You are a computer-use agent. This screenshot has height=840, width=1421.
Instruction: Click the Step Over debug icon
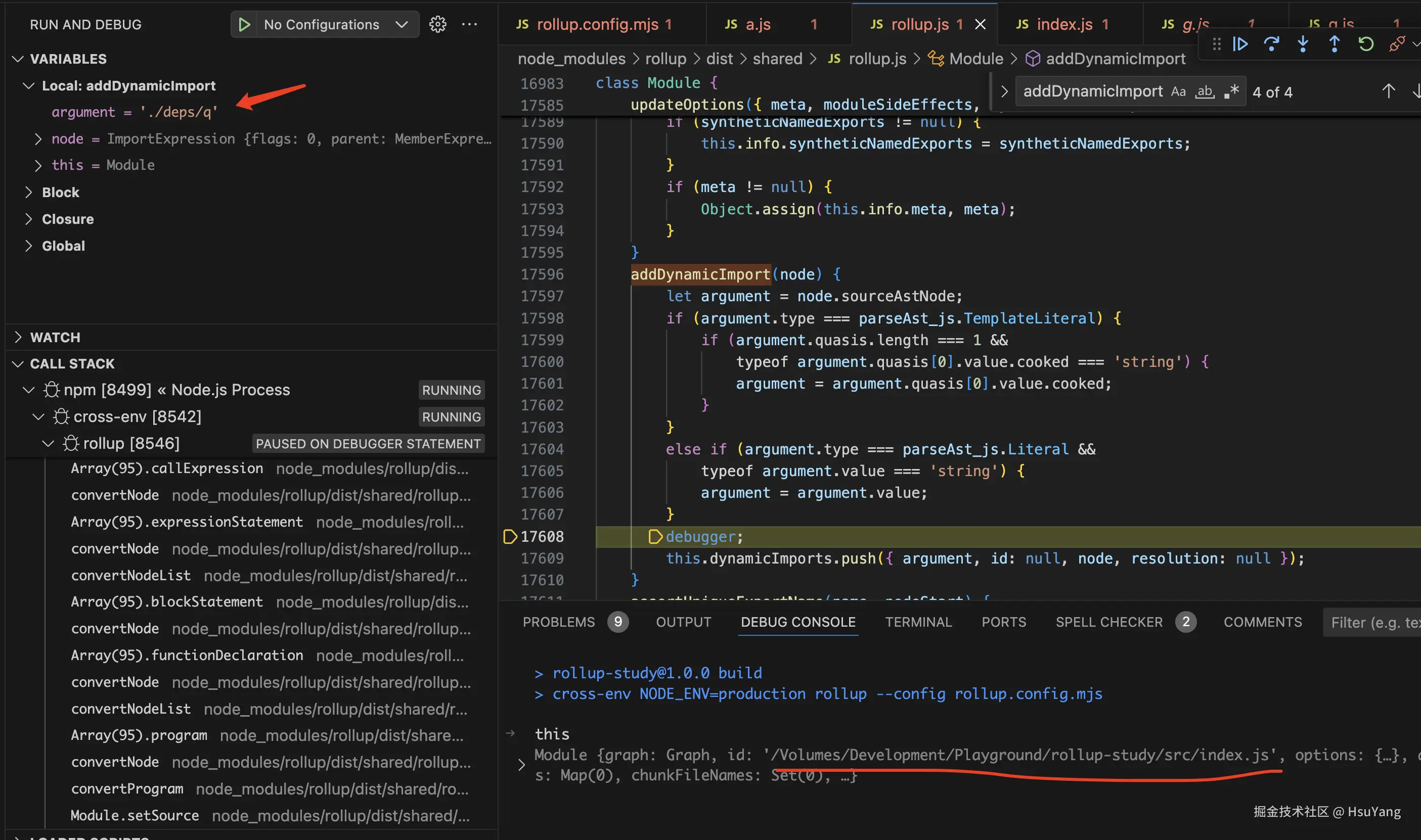(x=1271, y=43)
